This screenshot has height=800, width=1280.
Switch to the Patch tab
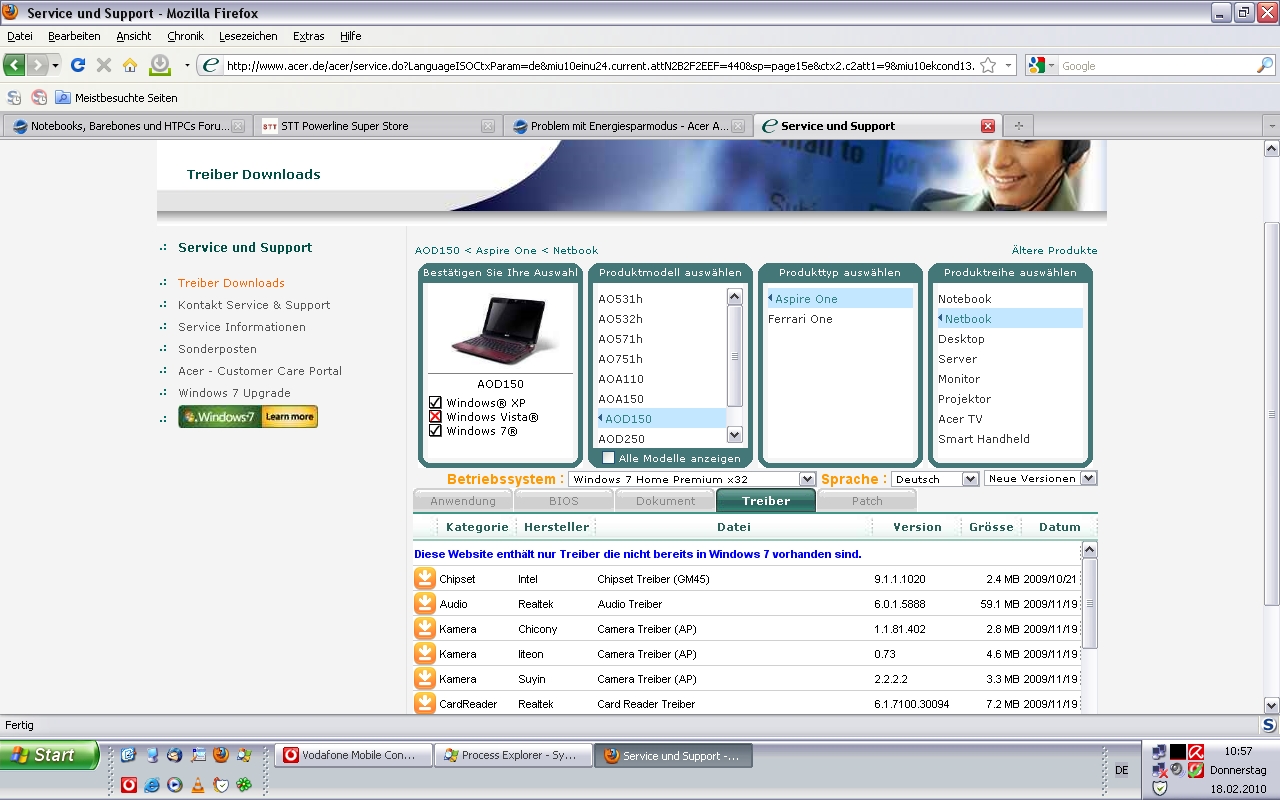point(867,501)
